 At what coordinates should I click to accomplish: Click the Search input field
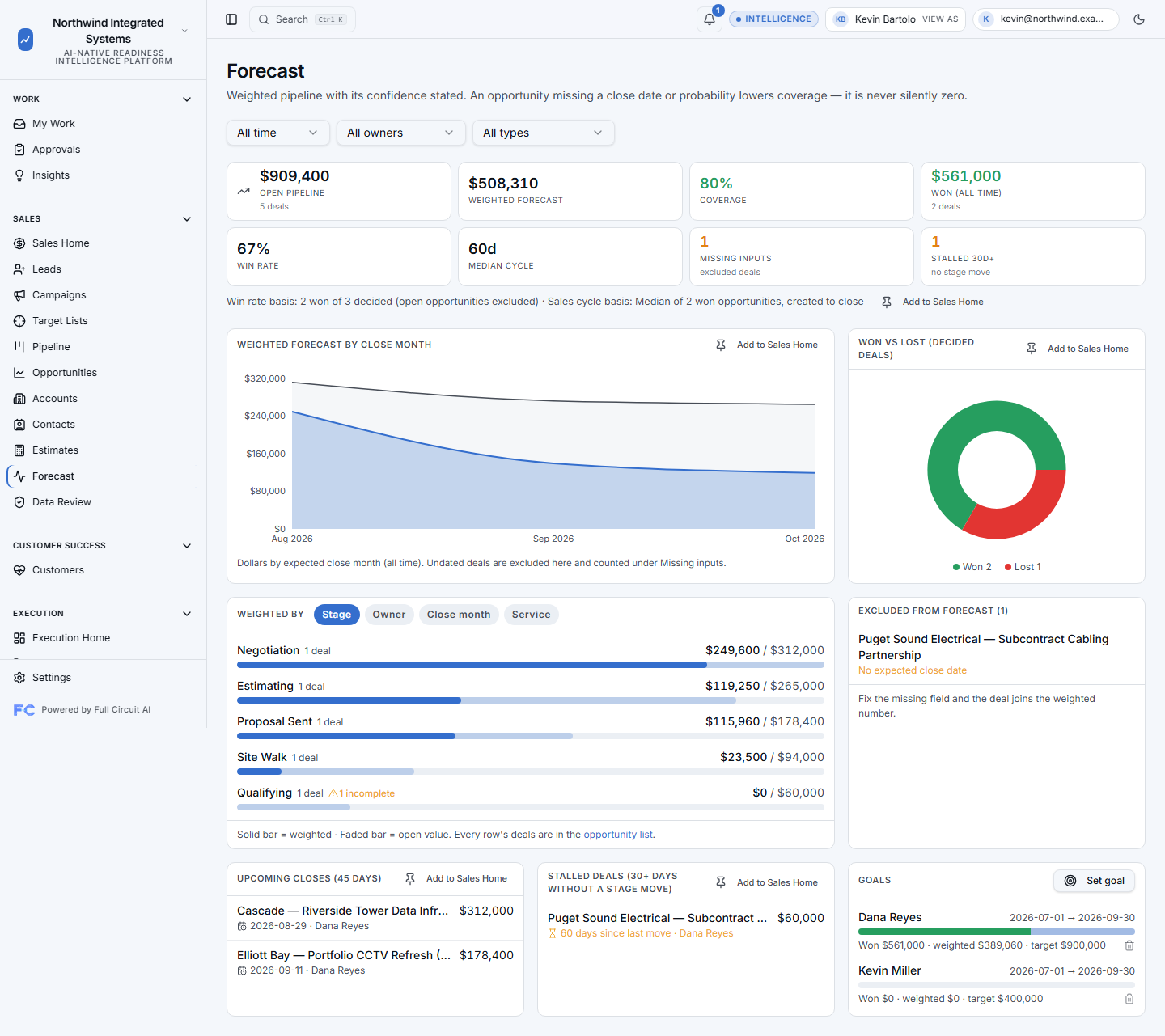point(303,19)
